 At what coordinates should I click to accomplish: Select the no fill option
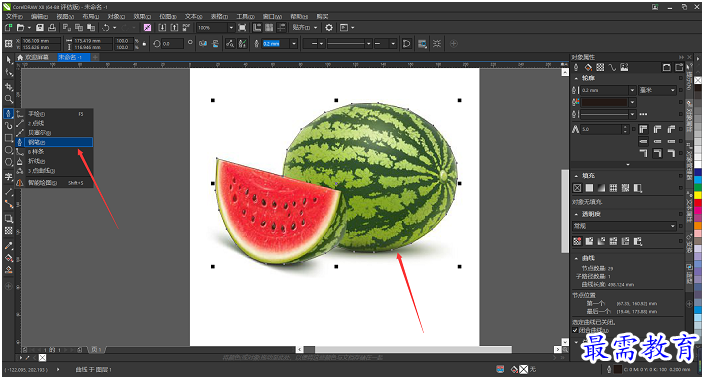[577, 188]
